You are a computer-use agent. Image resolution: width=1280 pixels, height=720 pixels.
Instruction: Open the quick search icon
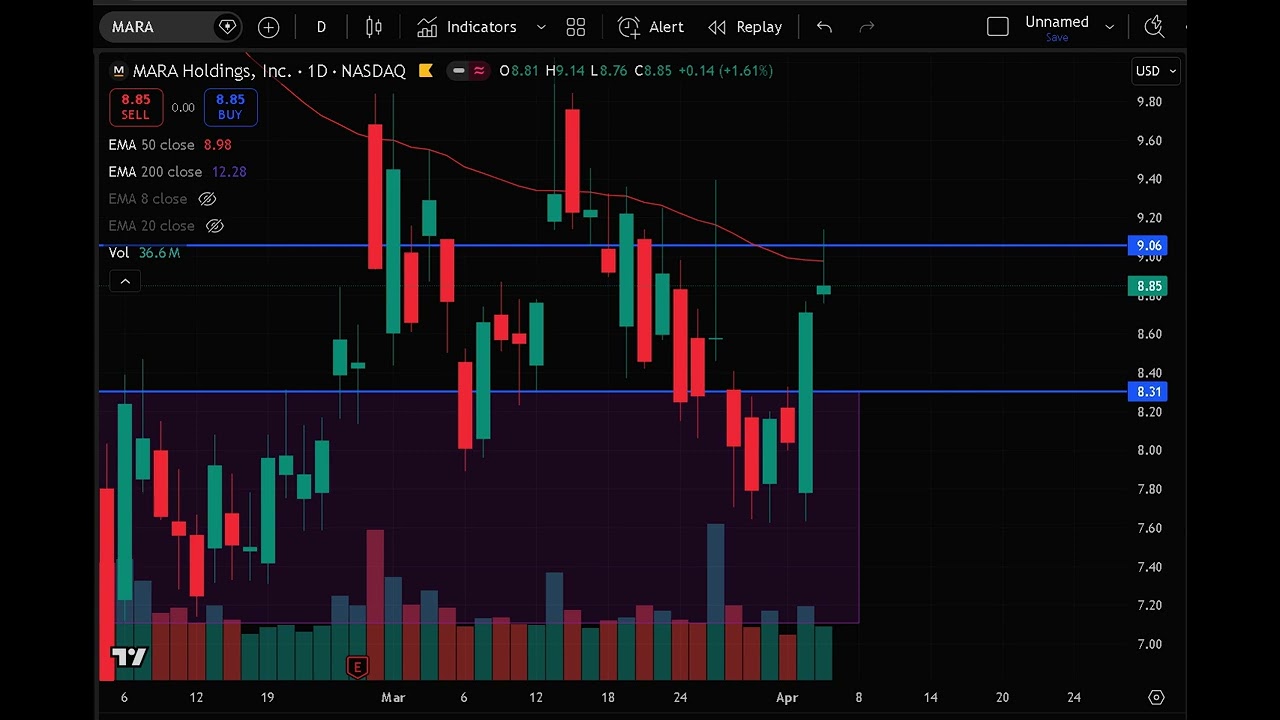[x=1154, y=27]
